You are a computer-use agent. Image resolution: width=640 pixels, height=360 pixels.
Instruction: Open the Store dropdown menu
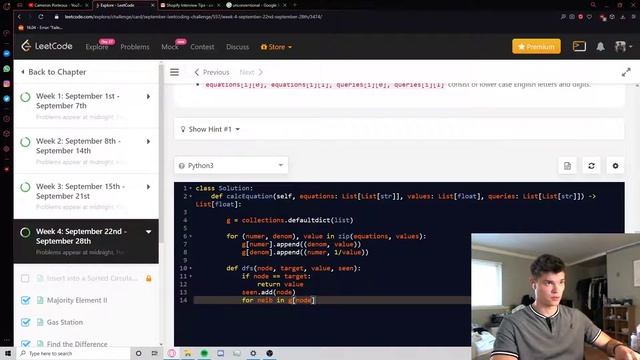(276, 47)
